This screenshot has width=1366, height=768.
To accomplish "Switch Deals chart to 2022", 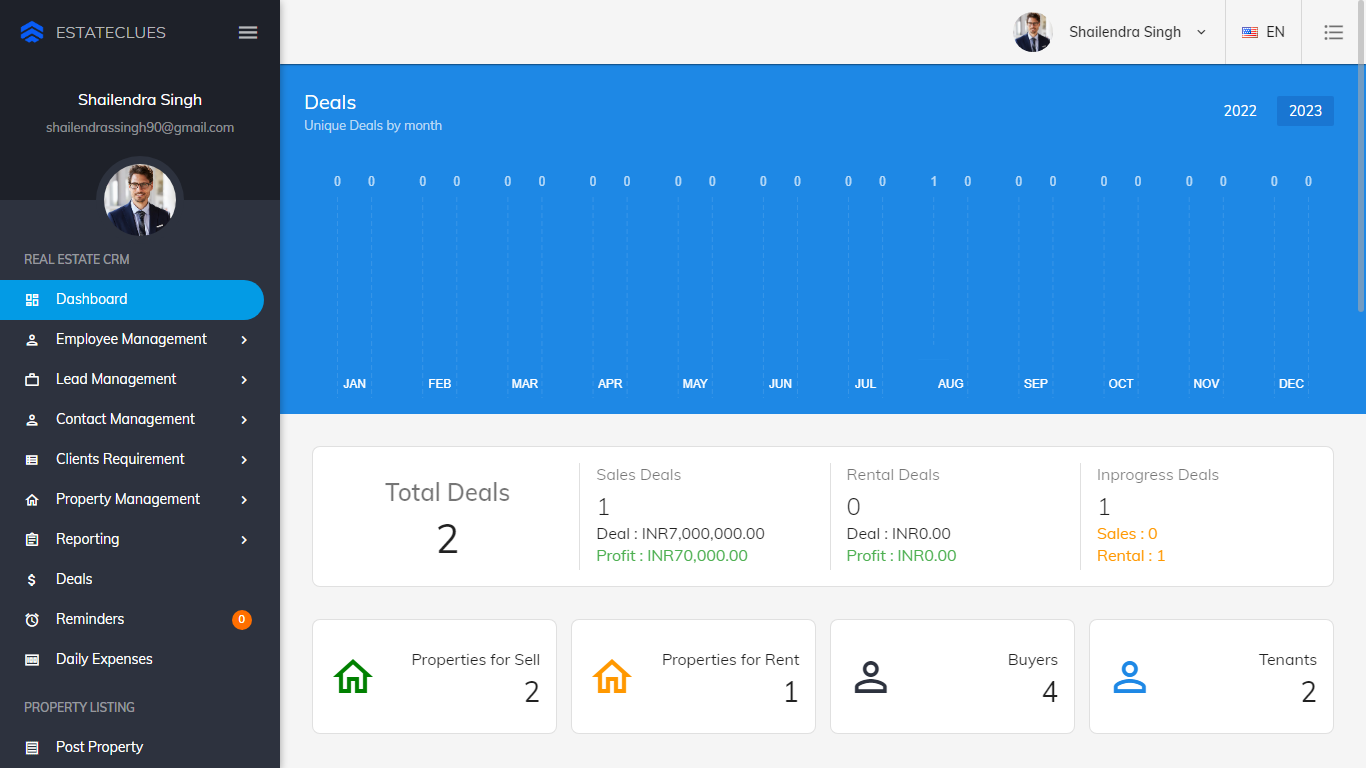I will (1240, 111).
